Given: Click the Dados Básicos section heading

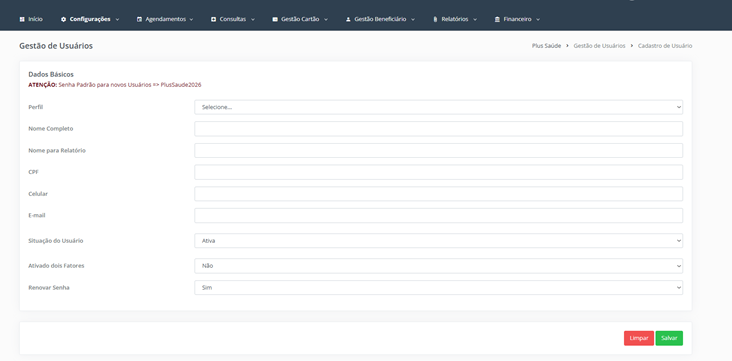Looking at the screenshot, I should pyautogui.click(x=51, y=74).
